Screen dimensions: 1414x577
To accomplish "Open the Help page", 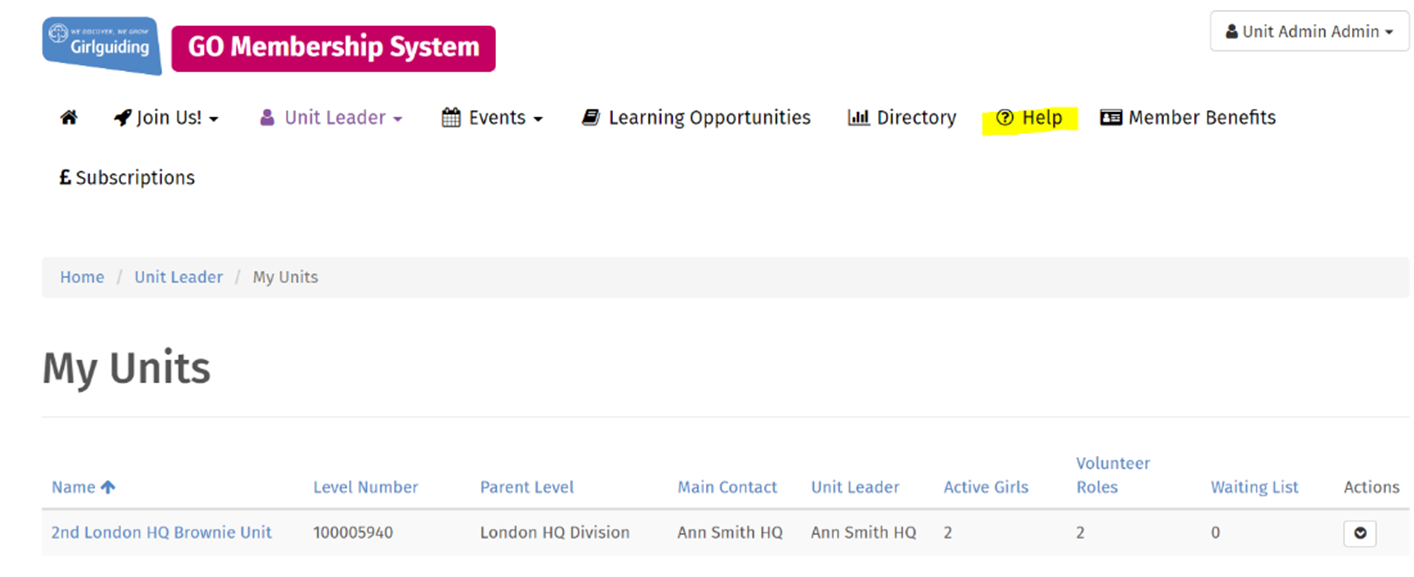I will (1029, 118).
